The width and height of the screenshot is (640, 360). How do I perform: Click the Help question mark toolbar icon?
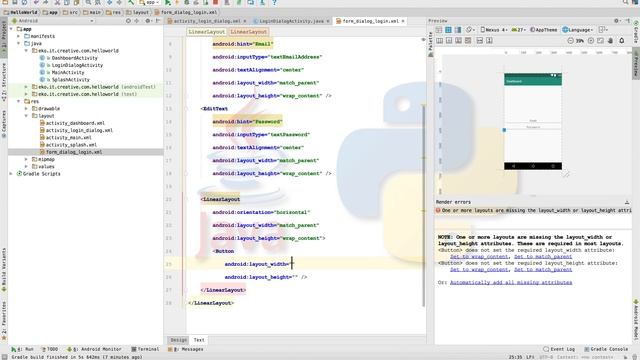pos(275,2)
